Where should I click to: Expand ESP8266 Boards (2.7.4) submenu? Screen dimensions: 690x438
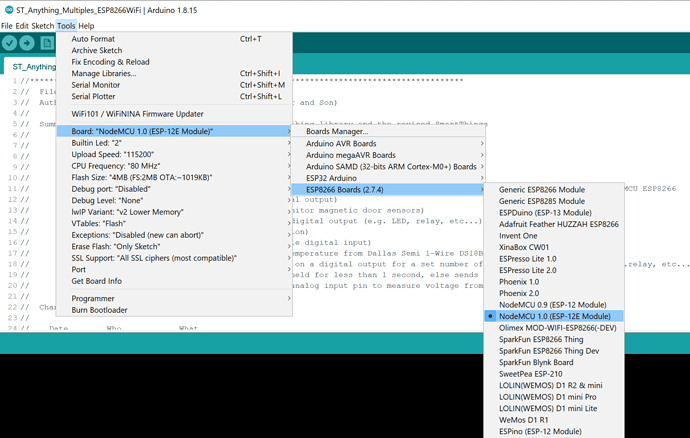tap(389, 190)
